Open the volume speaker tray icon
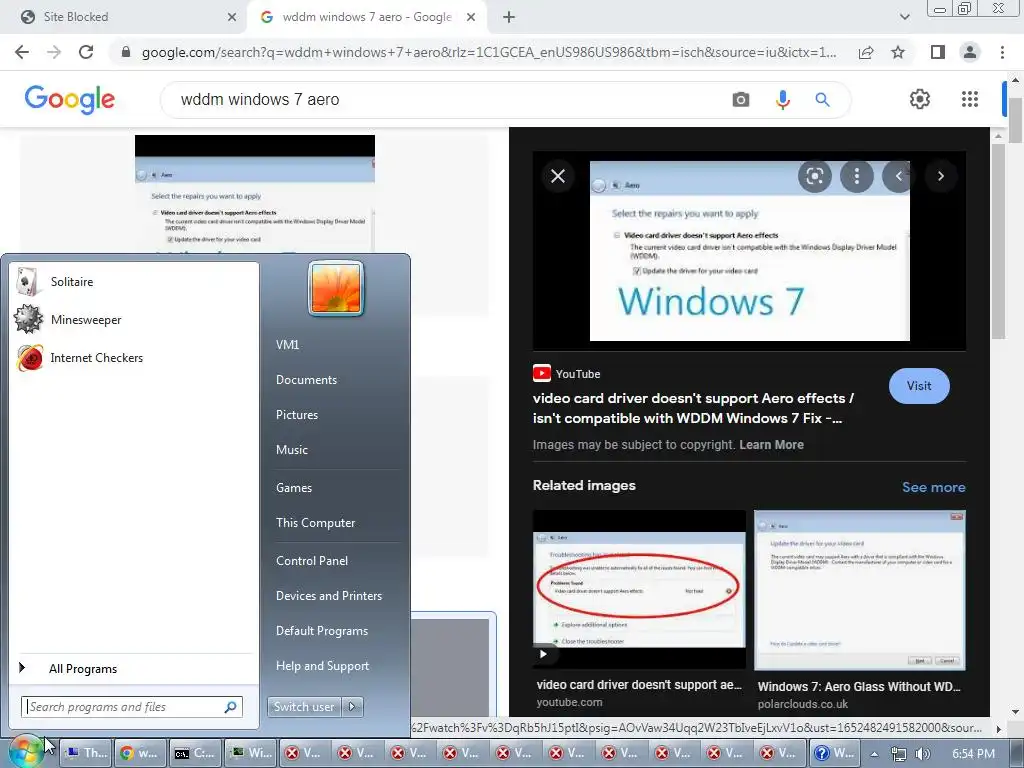Image resolution: width=1024 pixels, height=768 pixels. pyautogui.click(x=922, y=754)
